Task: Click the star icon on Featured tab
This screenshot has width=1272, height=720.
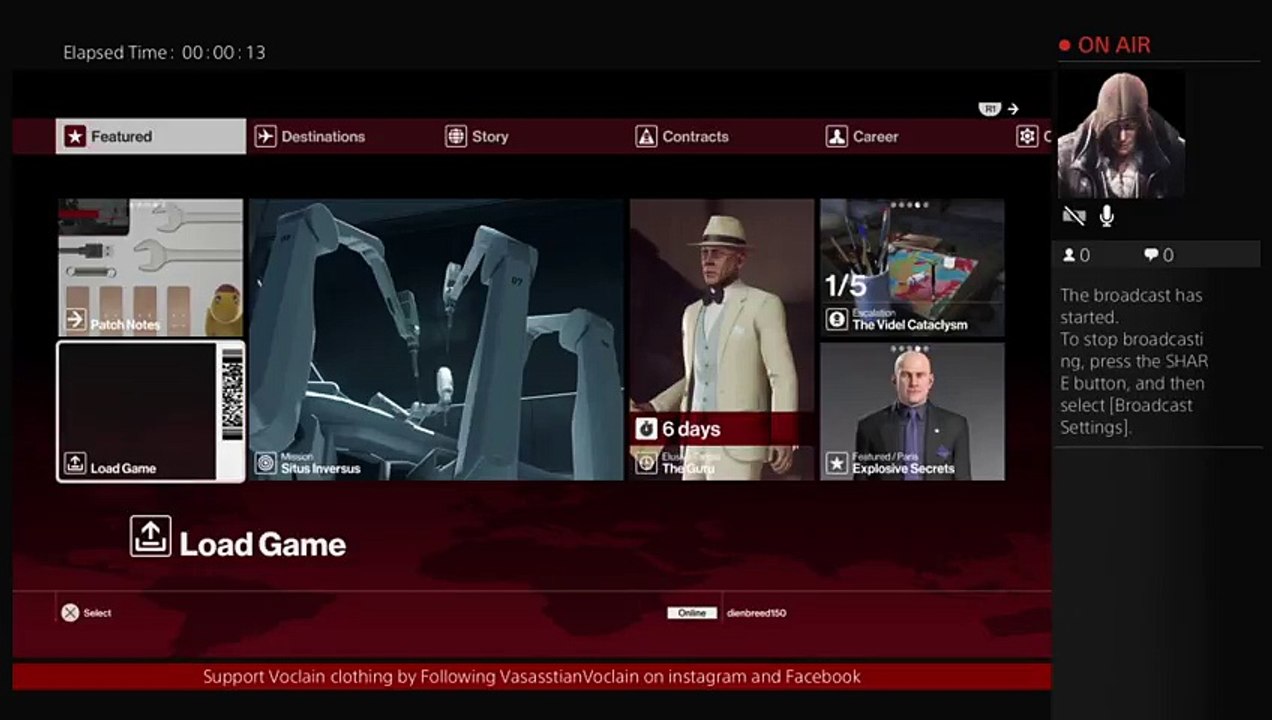Action: [x=75, y=136]
